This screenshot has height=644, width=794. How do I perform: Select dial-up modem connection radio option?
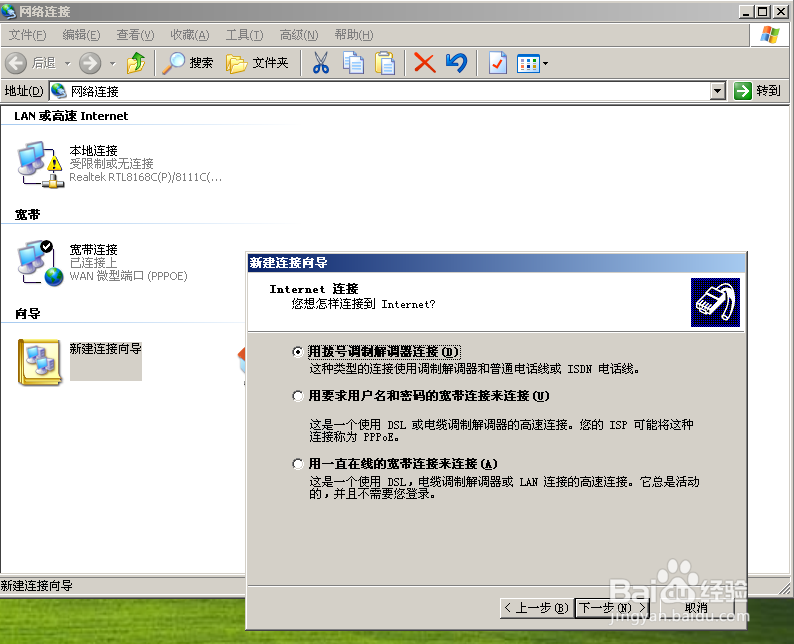click(298, 351)
